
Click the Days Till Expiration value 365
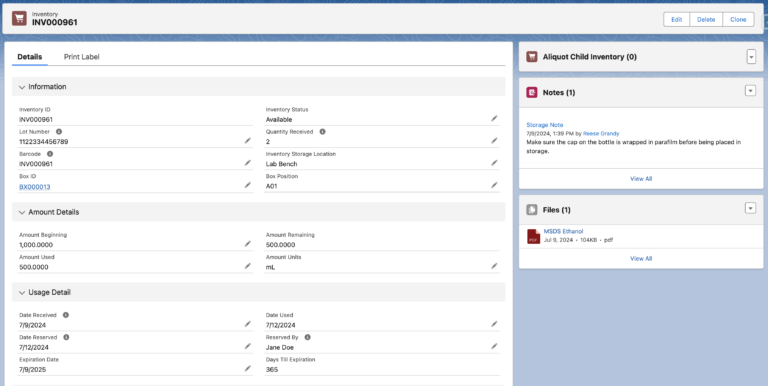[x=272, y=370]
